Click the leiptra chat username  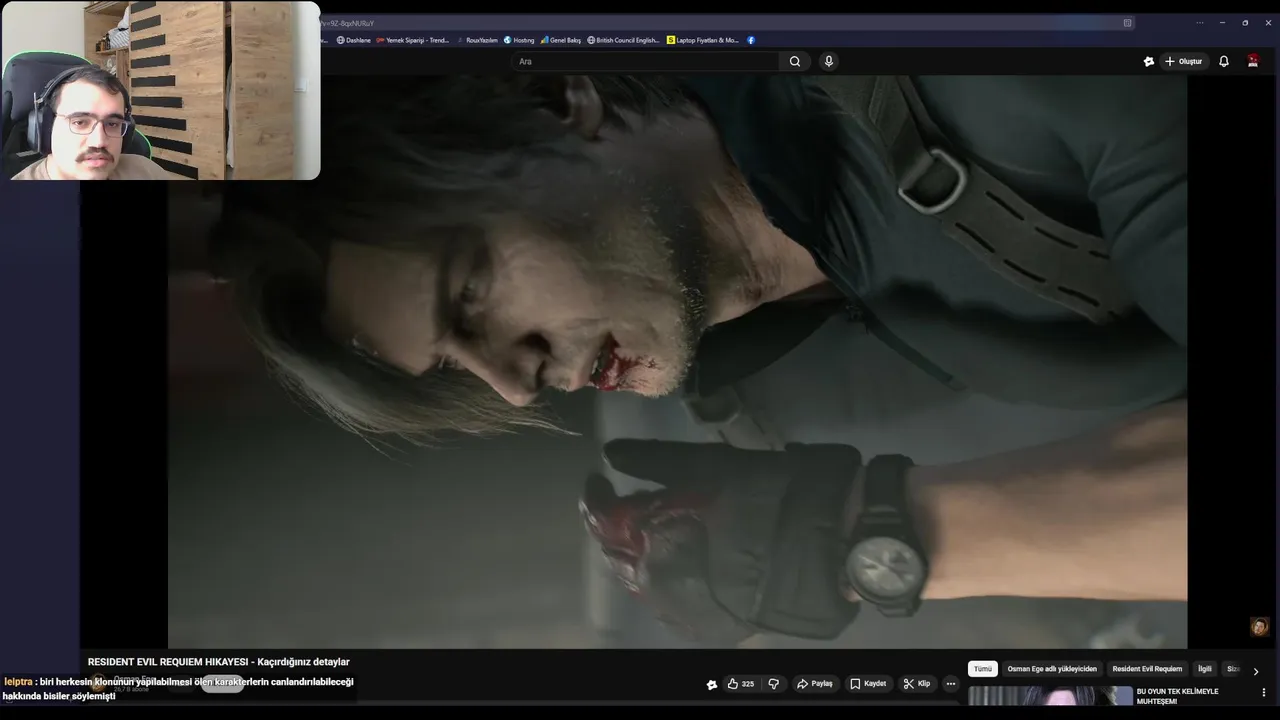(18, 682)
